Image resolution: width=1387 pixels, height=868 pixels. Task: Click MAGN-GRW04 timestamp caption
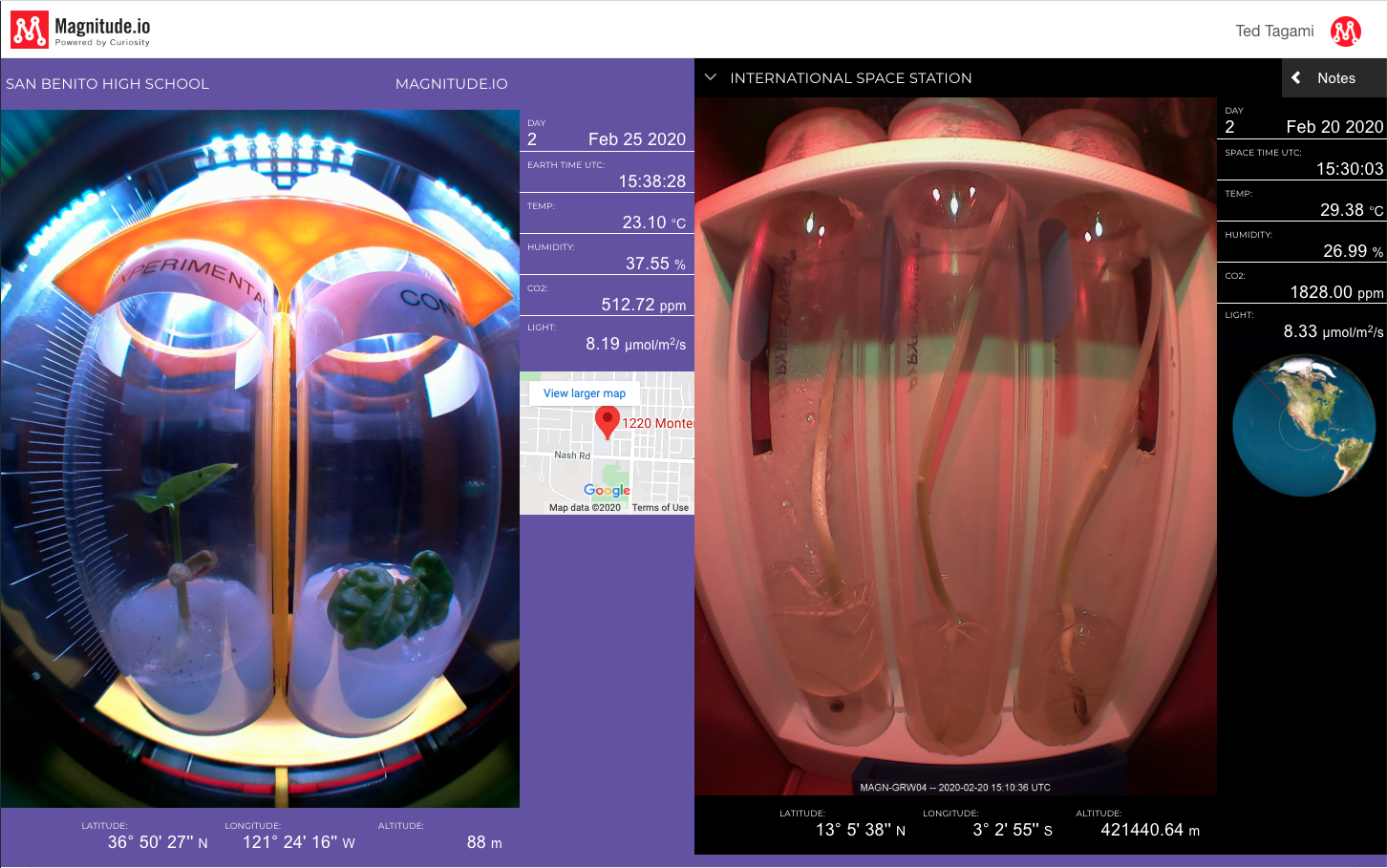[x=955, y=788]
